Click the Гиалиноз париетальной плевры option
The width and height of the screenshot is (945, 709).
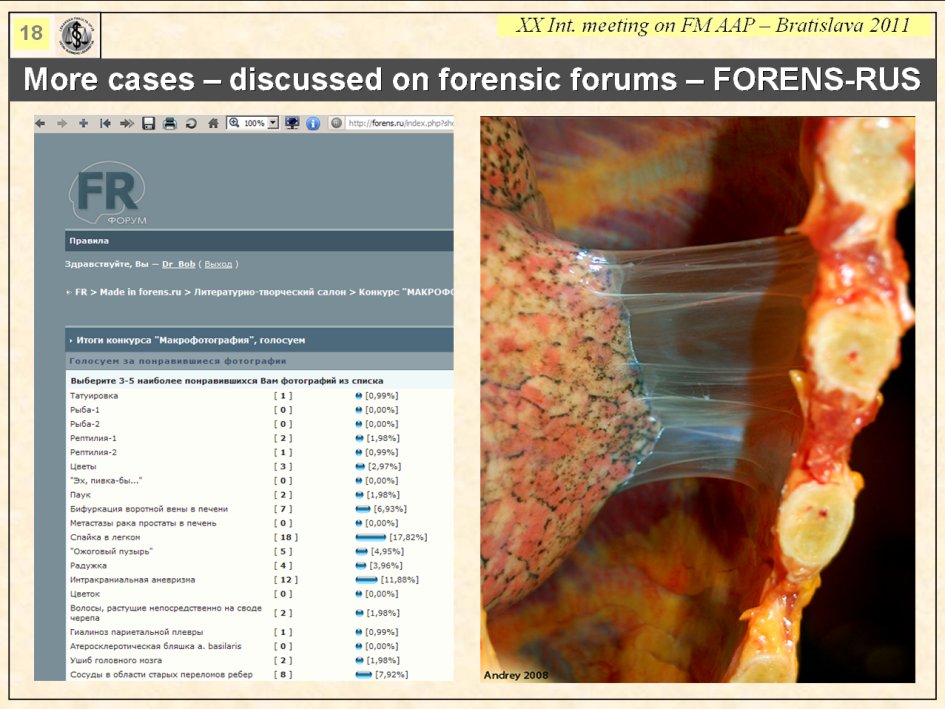(x=137, y=632)
